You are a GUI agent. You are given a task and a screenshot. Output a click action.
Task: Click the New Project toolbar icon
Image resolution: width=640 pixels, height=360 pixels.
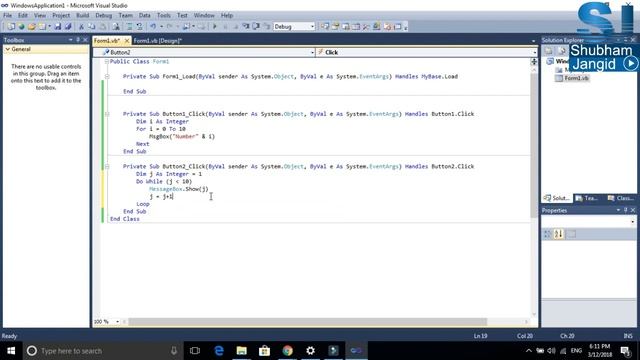click(11, 27)
